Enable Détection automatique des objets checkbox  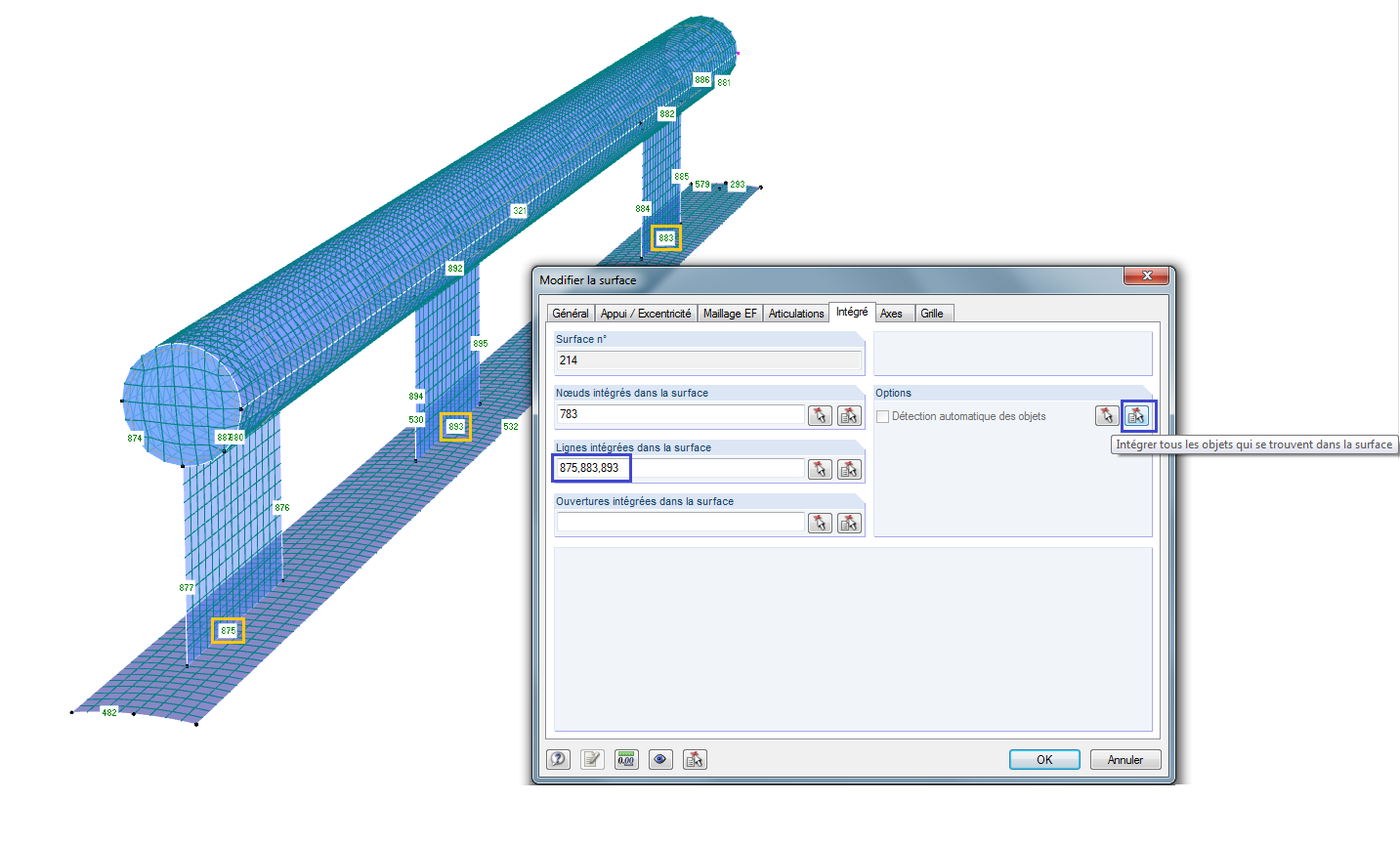[883, 416]
